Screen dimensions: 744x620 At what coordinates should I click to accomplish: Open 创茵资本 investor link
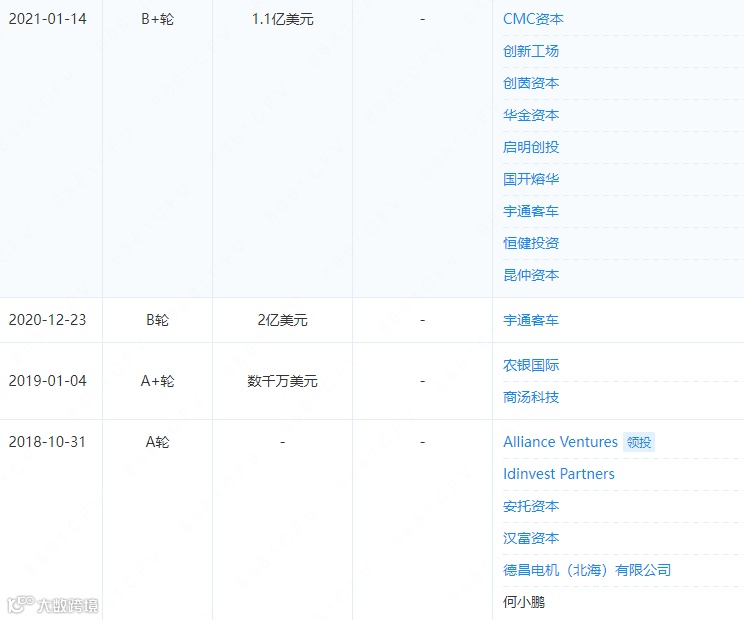530,83
